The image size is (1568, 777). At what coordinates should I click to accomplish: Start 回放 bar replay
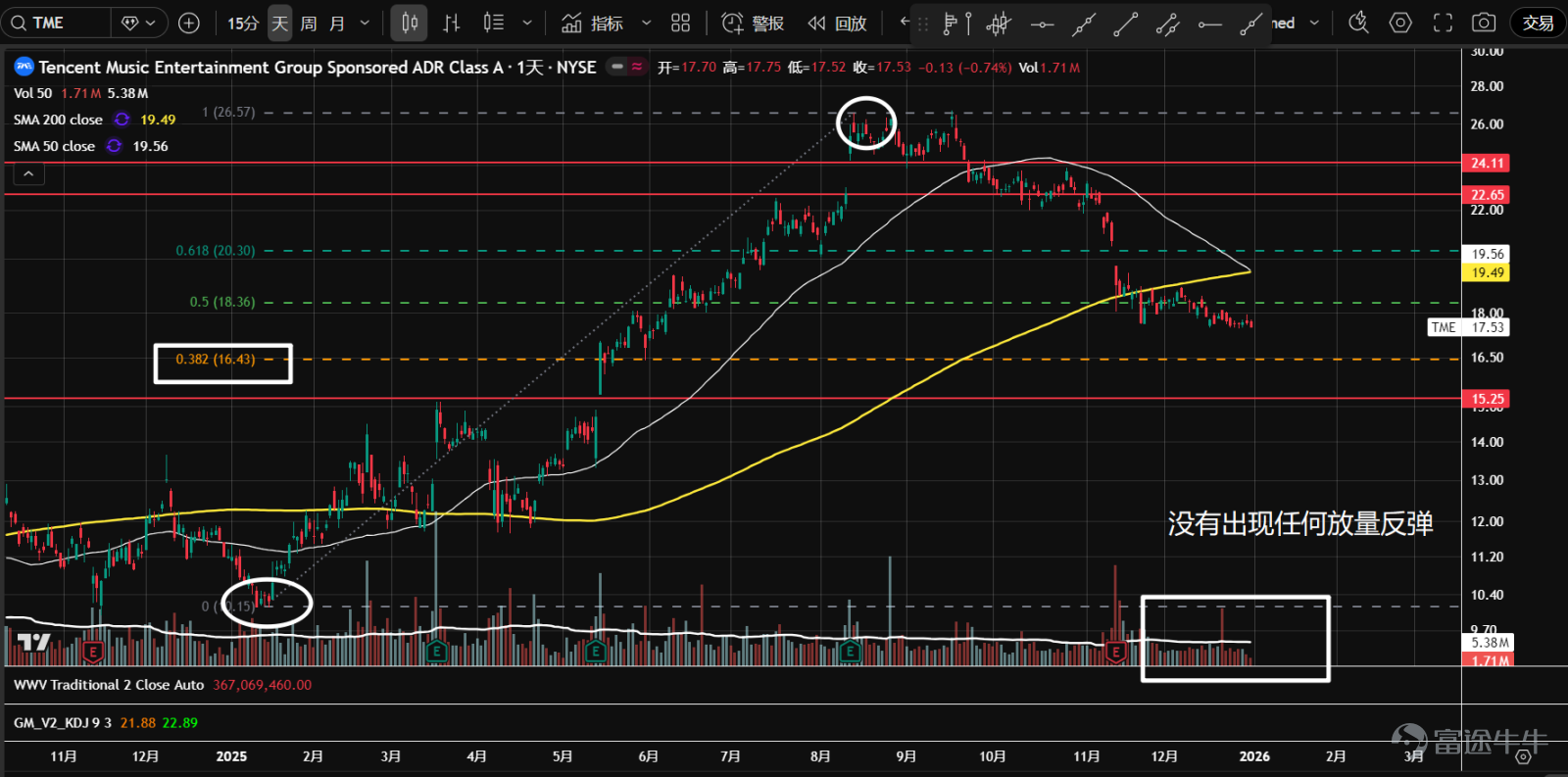pyautogui.click(x=838, y=23)
